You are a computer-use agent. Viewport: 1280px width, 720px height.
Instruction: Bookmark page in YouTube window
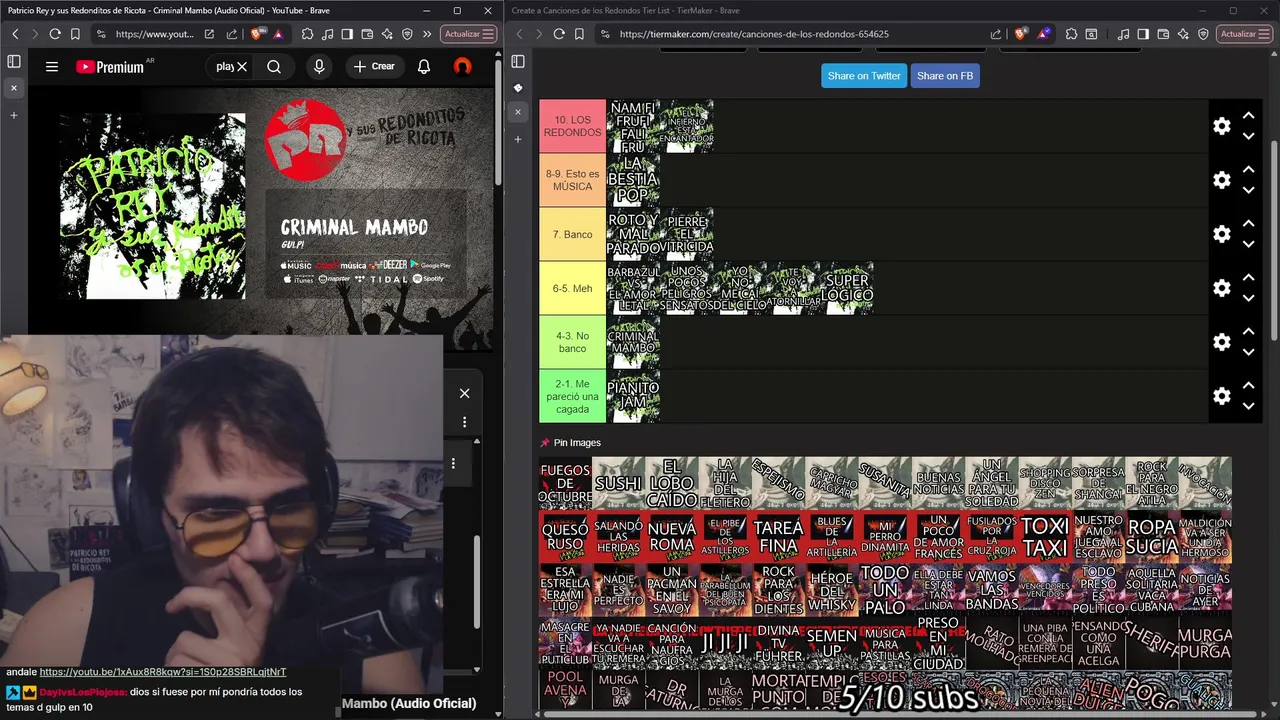tap(75, 34)
